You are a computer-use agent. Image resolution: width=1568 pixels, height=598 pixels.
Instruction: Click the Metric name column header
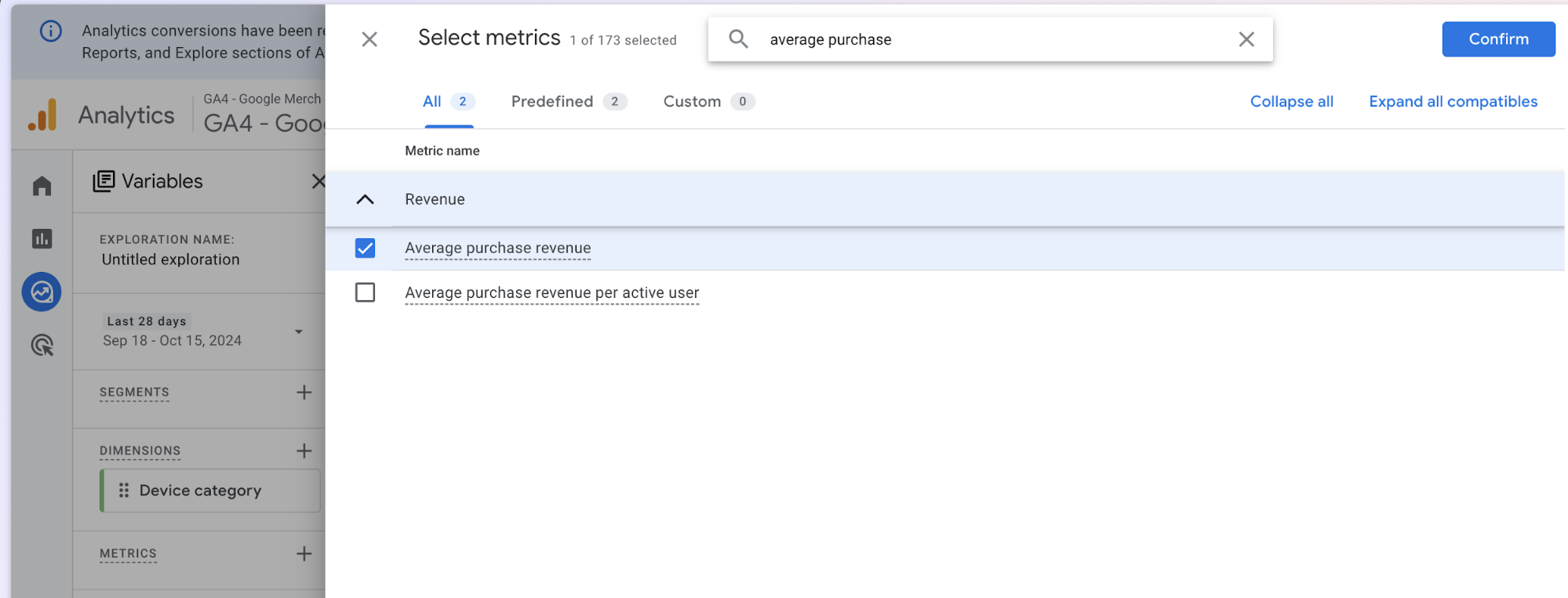pos(442,150)
